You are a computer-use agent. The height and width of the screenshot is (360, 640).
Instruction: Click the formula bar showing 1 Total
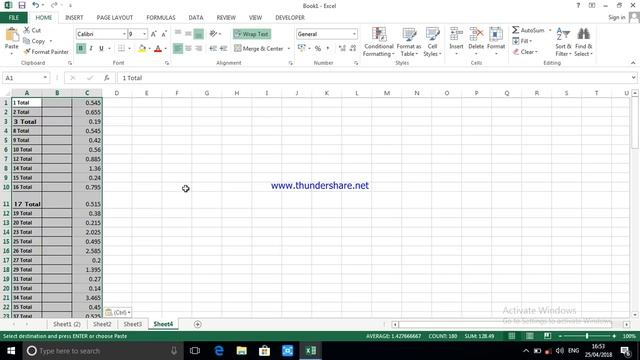[376, 78]
